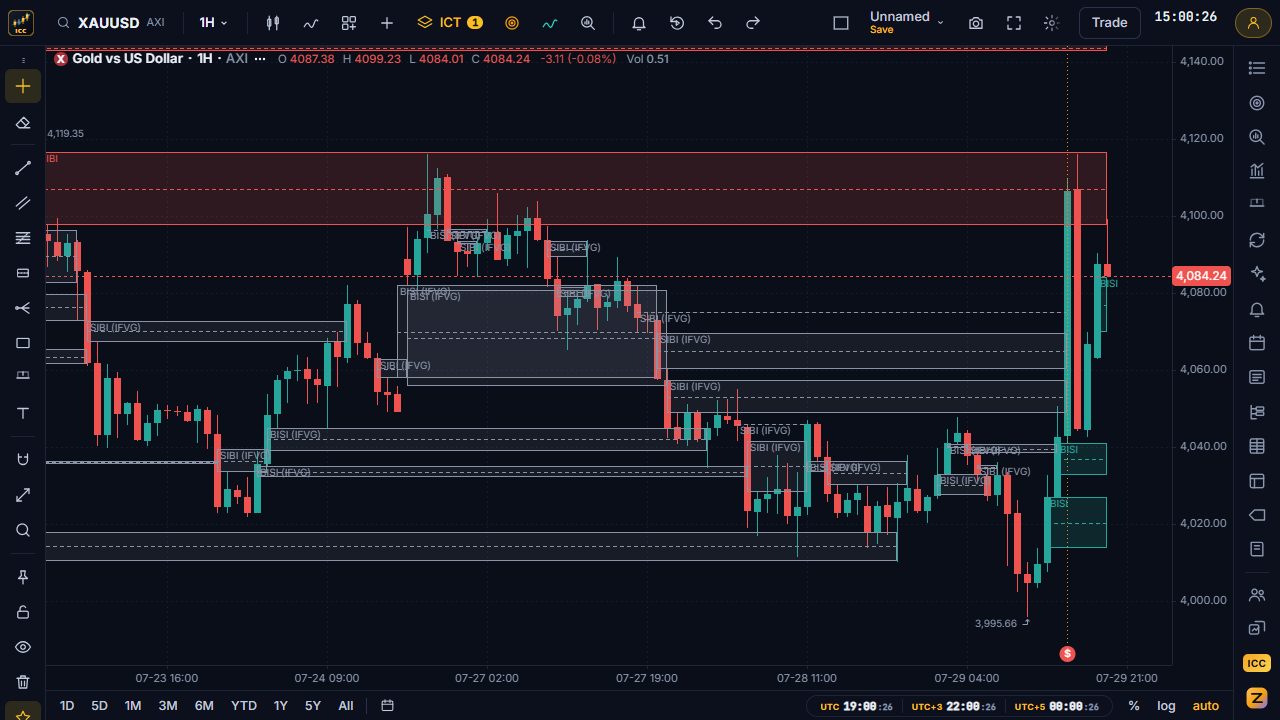Set range to 1D

pyautogui.click(x=67, y=705)
